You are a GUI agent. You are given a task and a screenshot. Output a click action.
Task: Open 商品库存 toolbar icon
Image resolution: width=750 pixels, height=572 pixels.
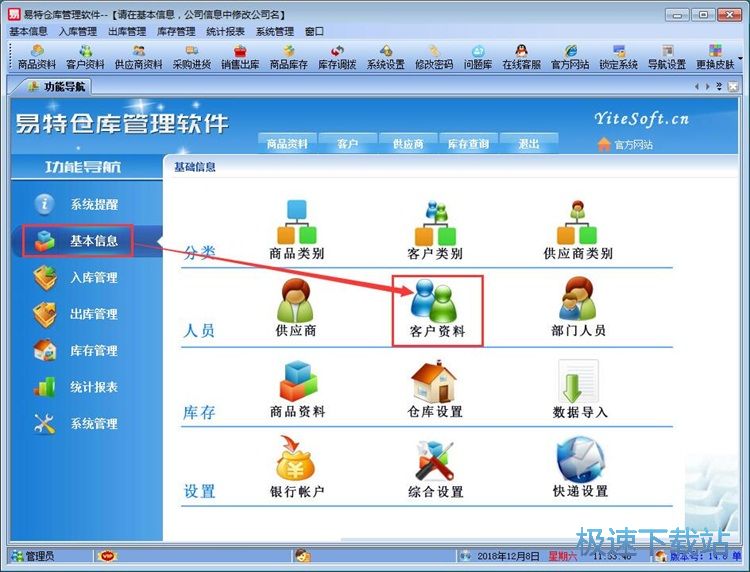[x=288, y=56]
